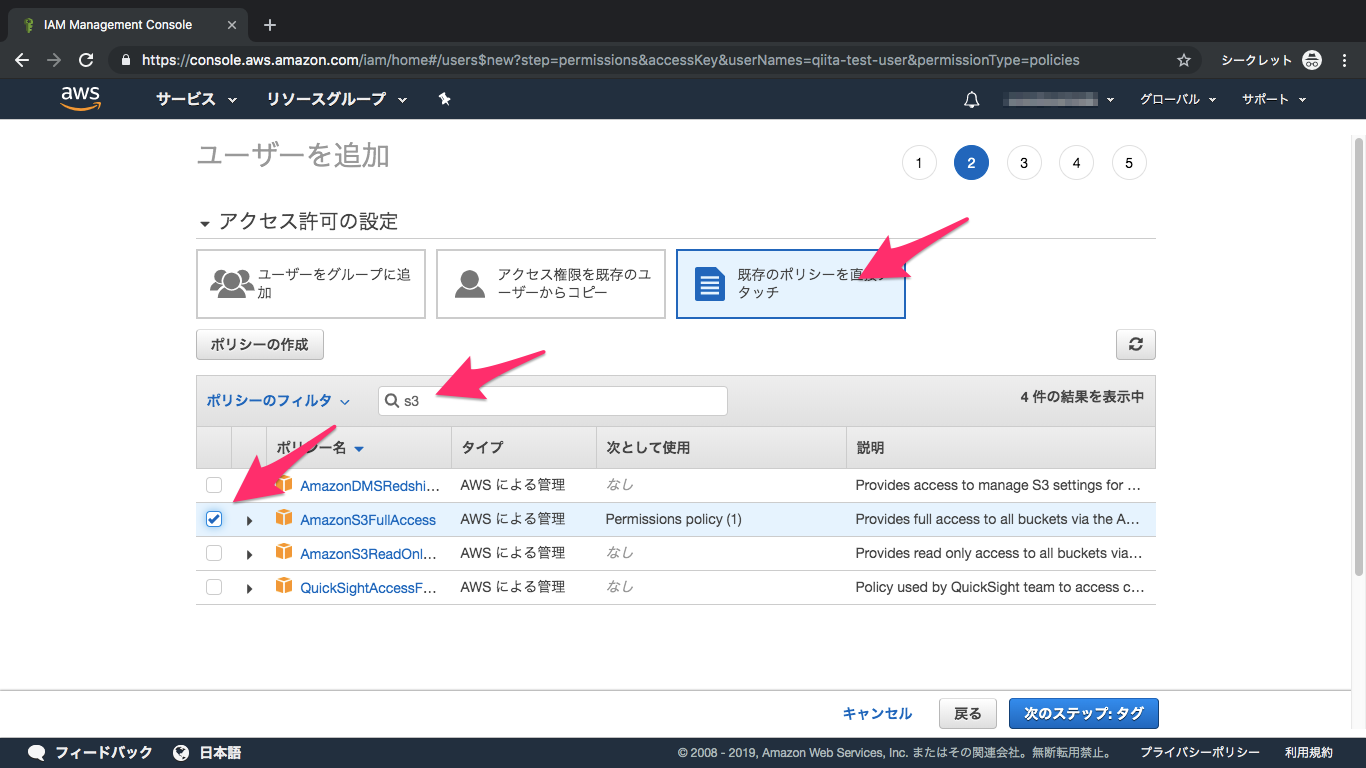Click the document icon on attach-policy card
This screenshot has height=768, width=1366.
tap(710, 284)
